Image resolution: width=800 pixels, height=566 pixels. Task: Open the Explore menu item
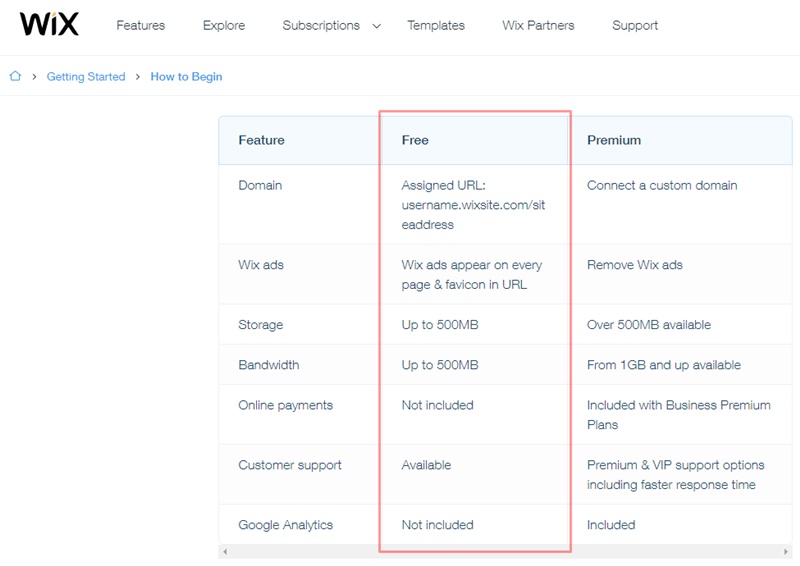click(224, 26)
